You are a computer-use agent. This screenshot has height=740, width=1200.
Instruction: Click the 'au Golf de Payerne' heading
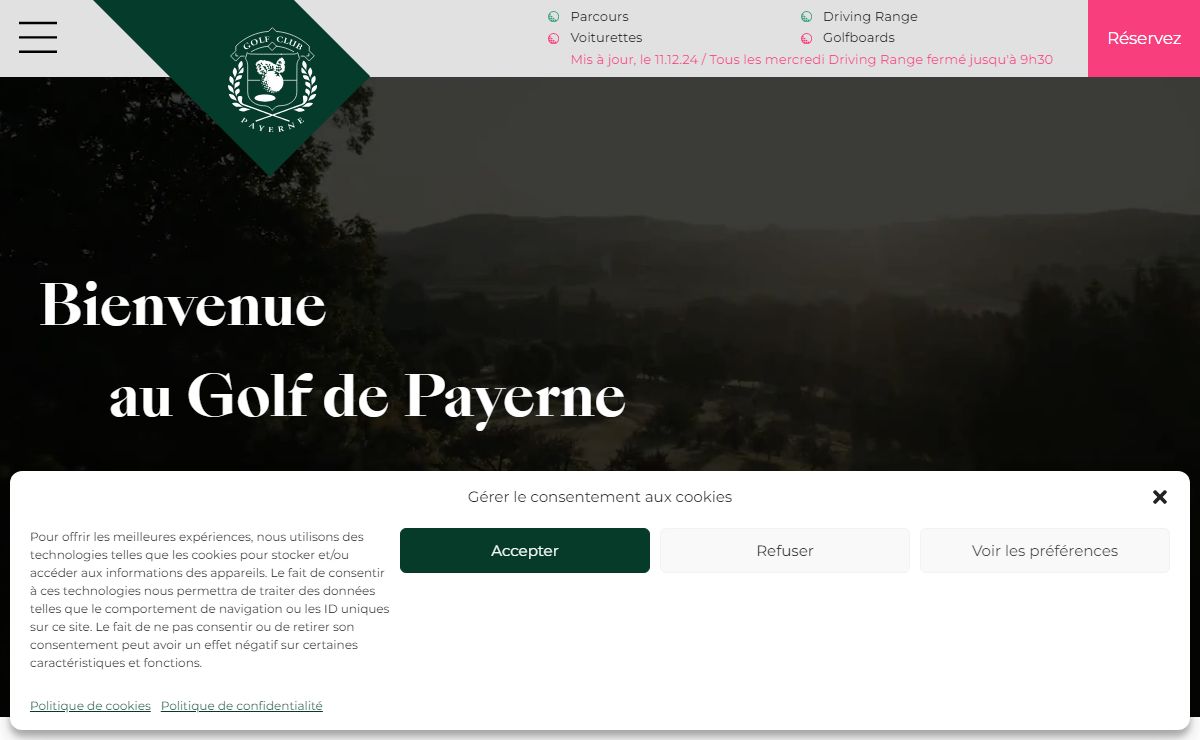(367, 396)
